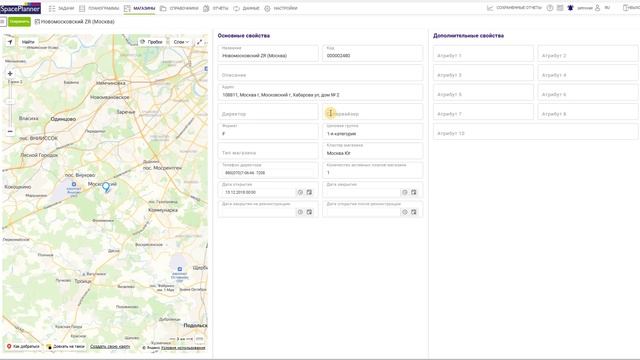Viewport: 640px width, 360px height.
Task: Click the store location pin on map
Action: pos(106,187)
